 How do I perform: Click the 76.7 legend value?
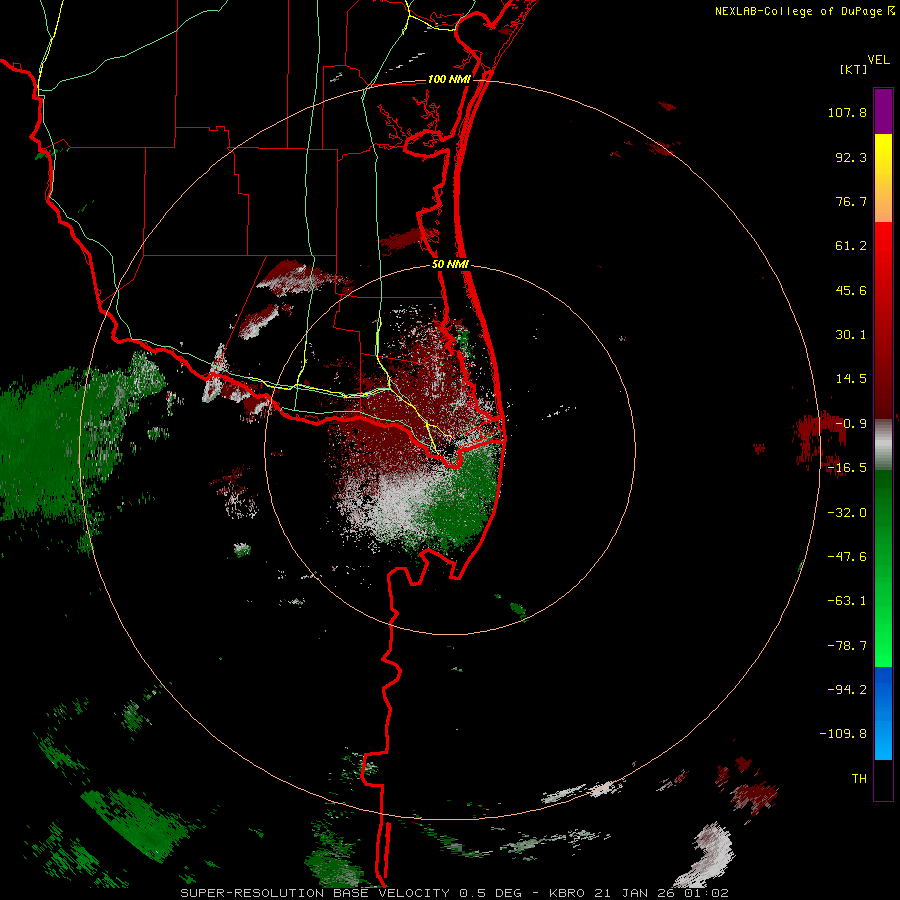[x=851, y=201]
